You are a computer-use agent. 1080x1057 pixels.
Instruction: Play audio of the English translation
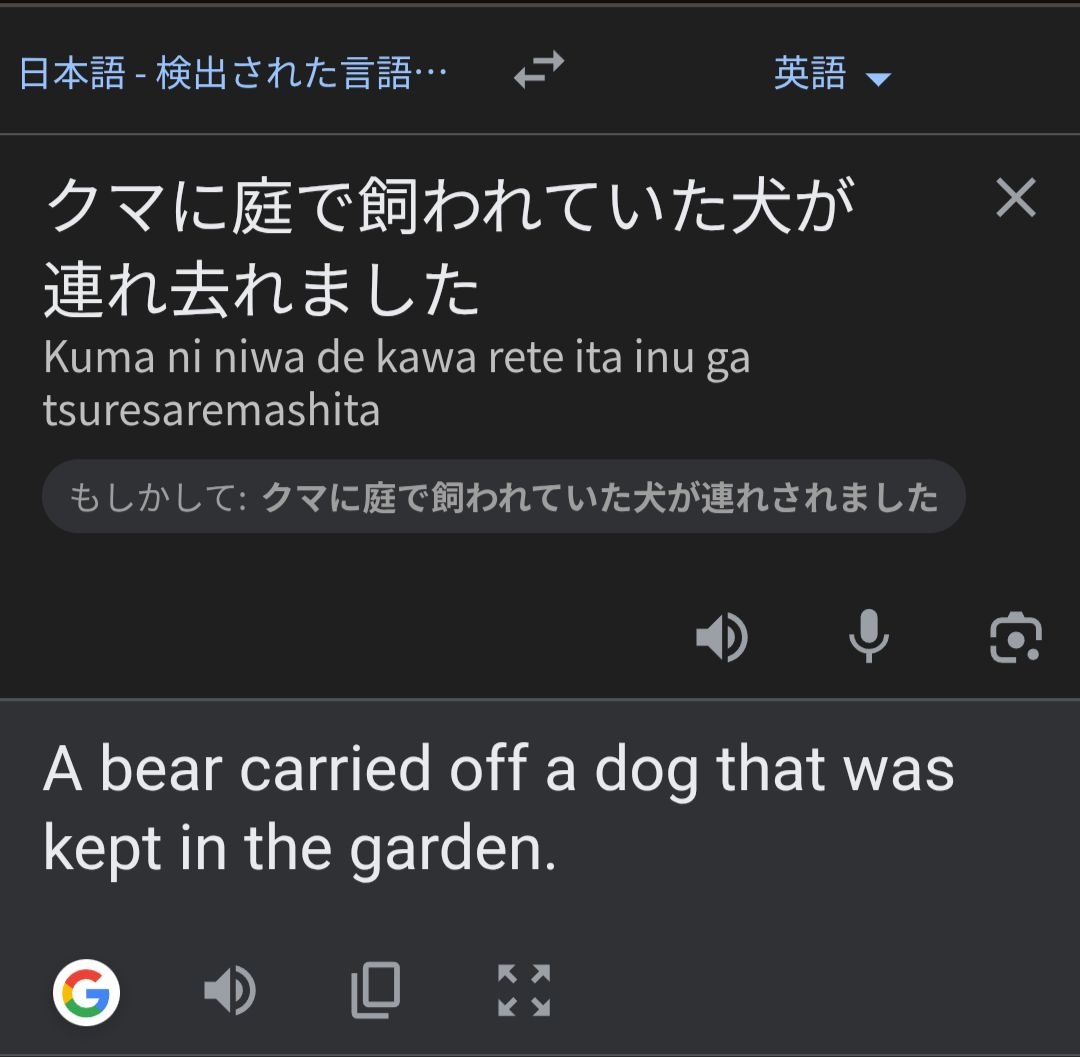229,992
